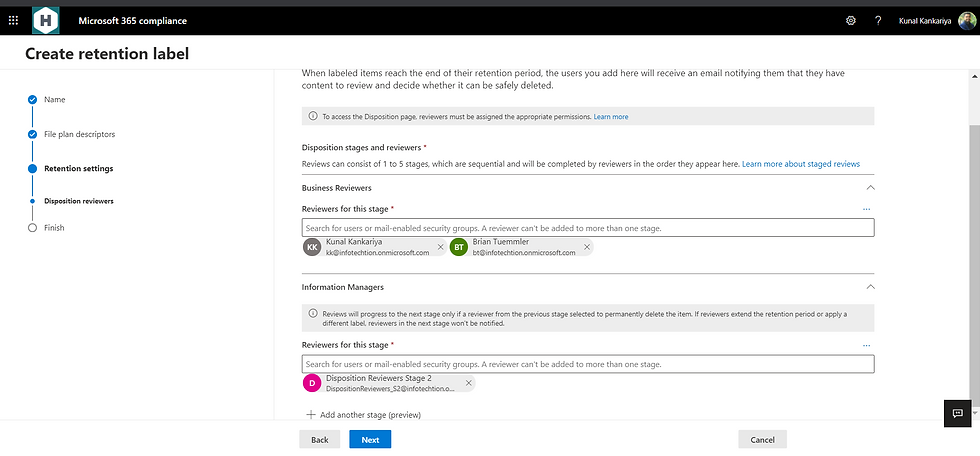Click the info icon in permissions notice
Viewport: 980px width, 456px height.
313,116
